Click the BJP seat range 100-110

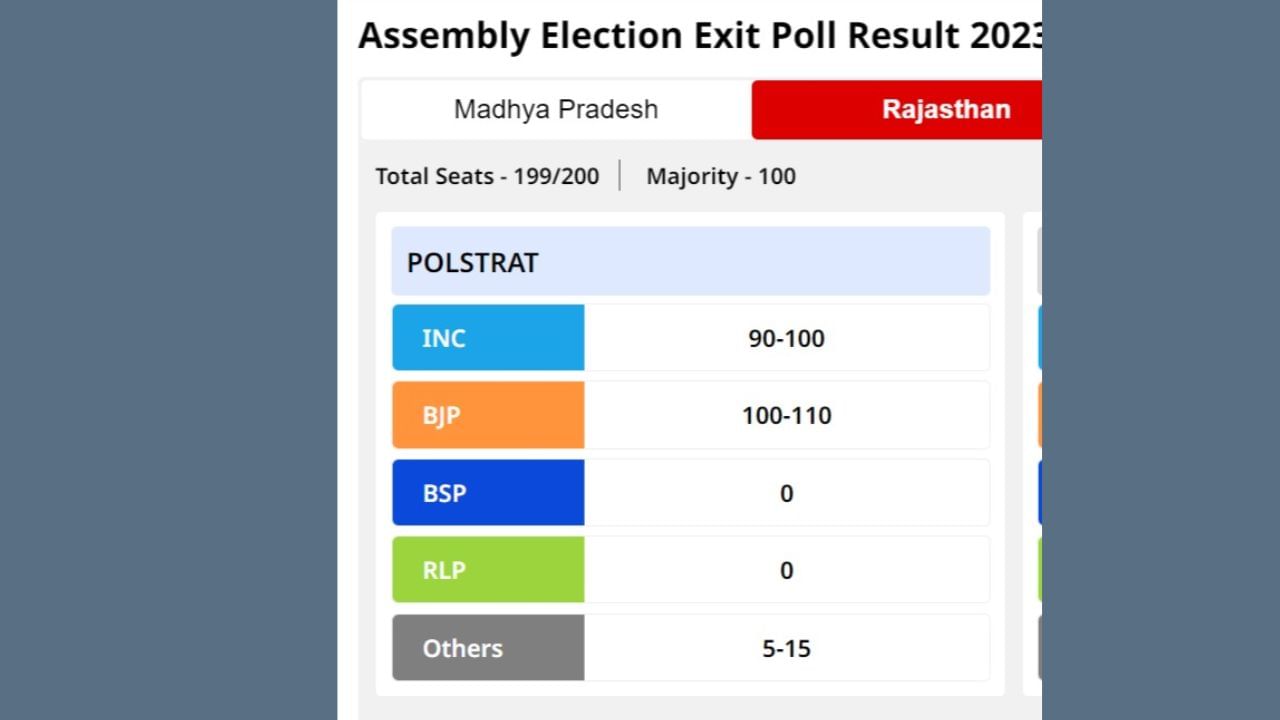tap(786, 415)
